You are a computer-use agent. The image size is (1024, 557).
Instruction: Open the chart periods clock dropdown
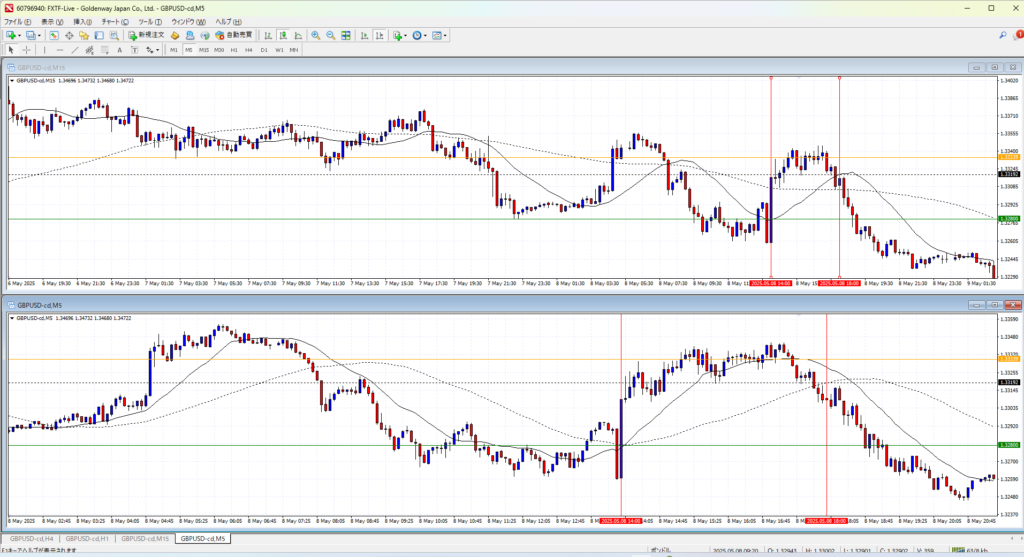425,35
